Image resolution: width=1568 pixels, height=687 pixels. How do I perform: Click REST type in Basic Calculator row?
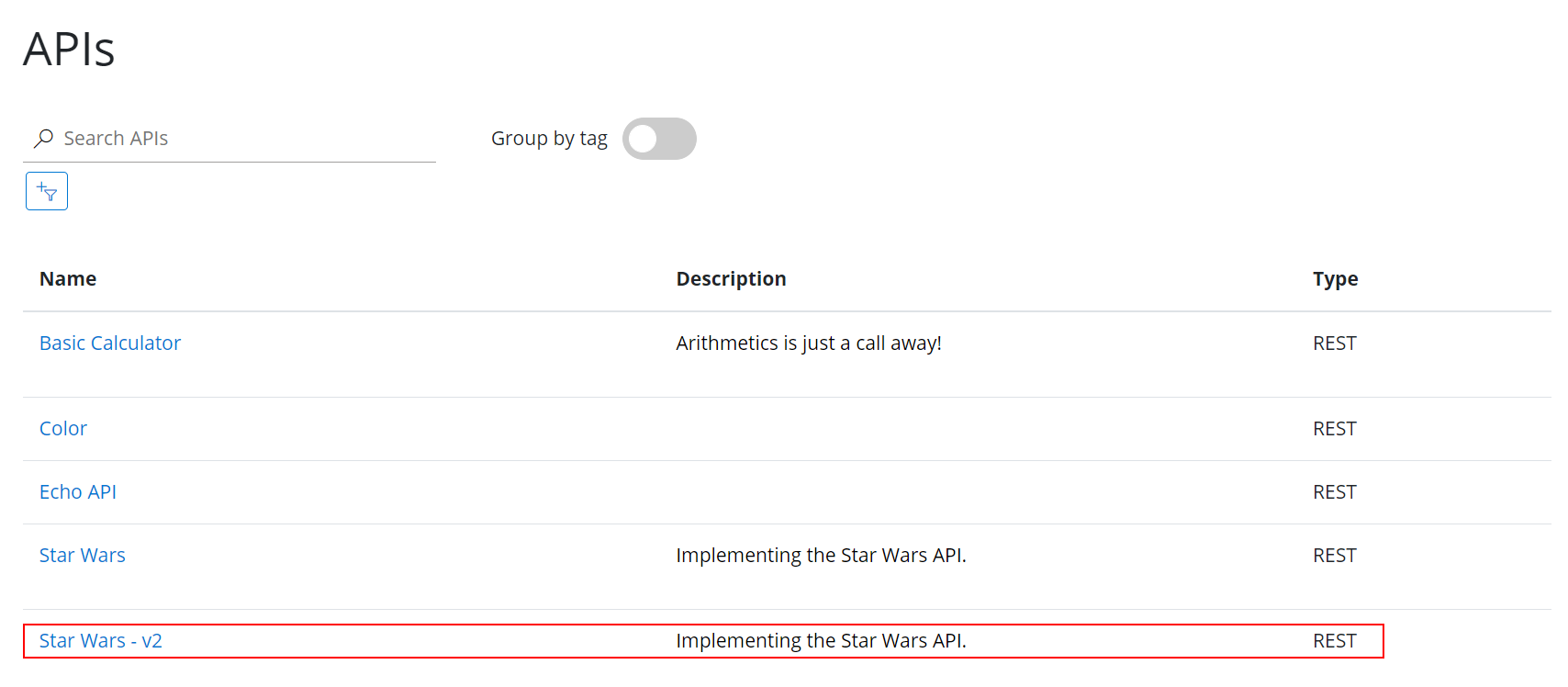[x=1335, y=343]
